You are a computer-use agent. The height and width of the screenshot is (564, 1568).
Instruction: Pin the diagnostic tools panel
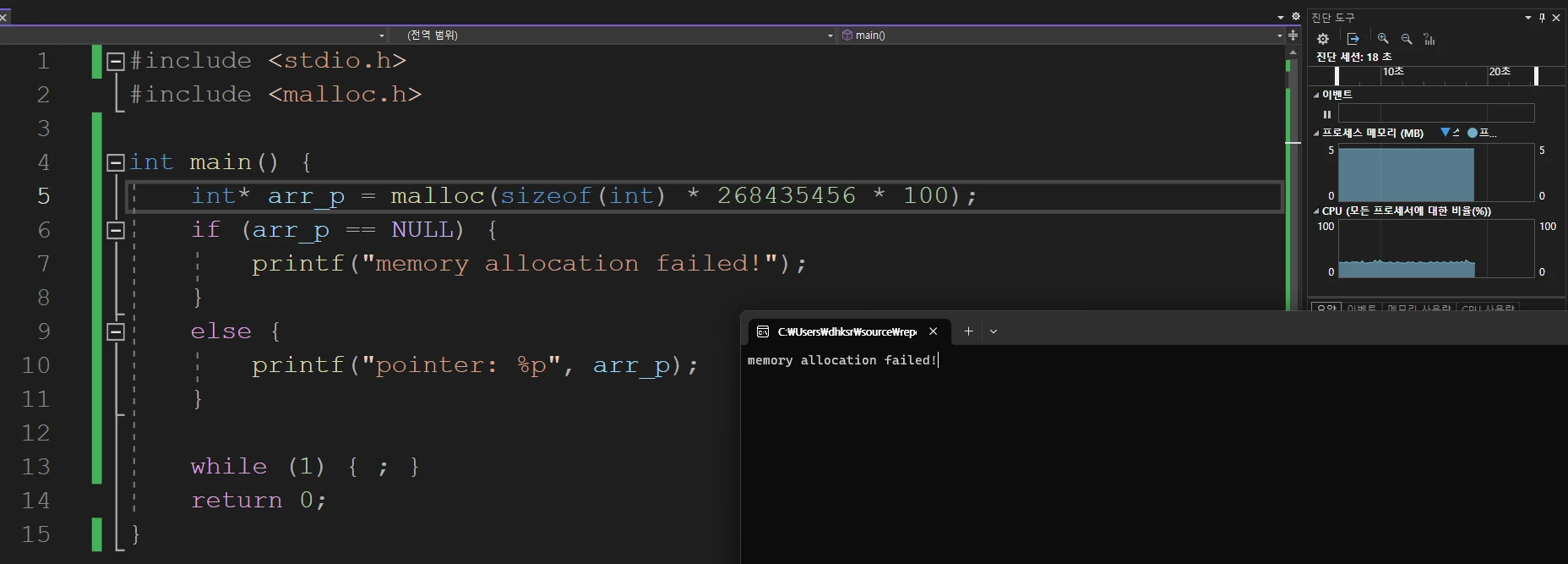1542,18
